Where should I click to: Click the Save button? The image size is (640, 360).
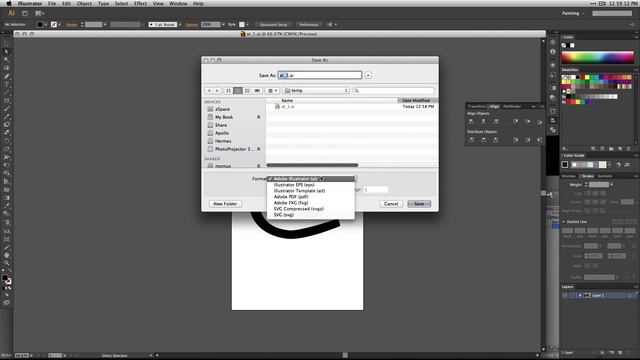(x=419, y=204)
